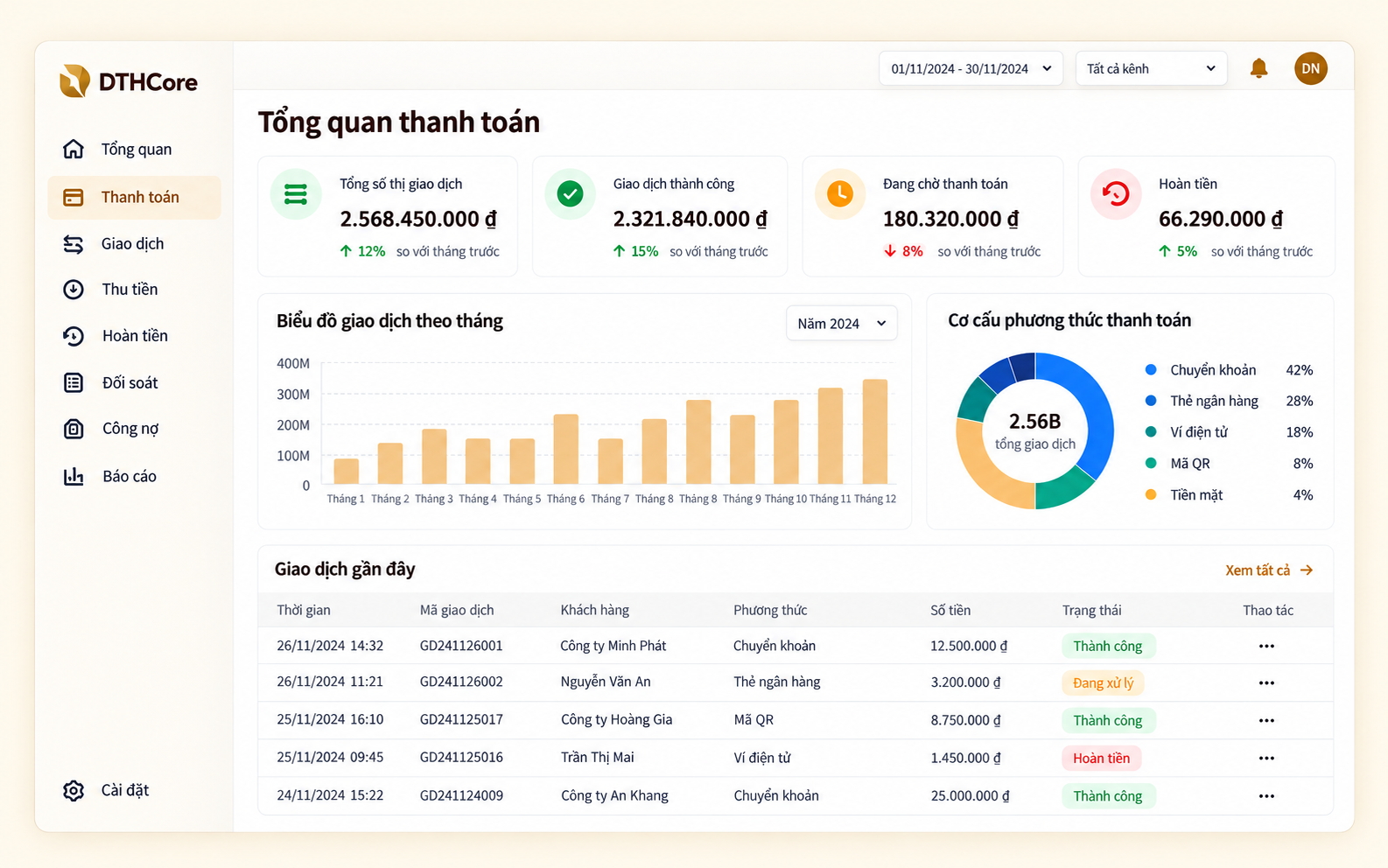Open the Báo cáo menu item
1388x868 pixels.
(134, 476)
